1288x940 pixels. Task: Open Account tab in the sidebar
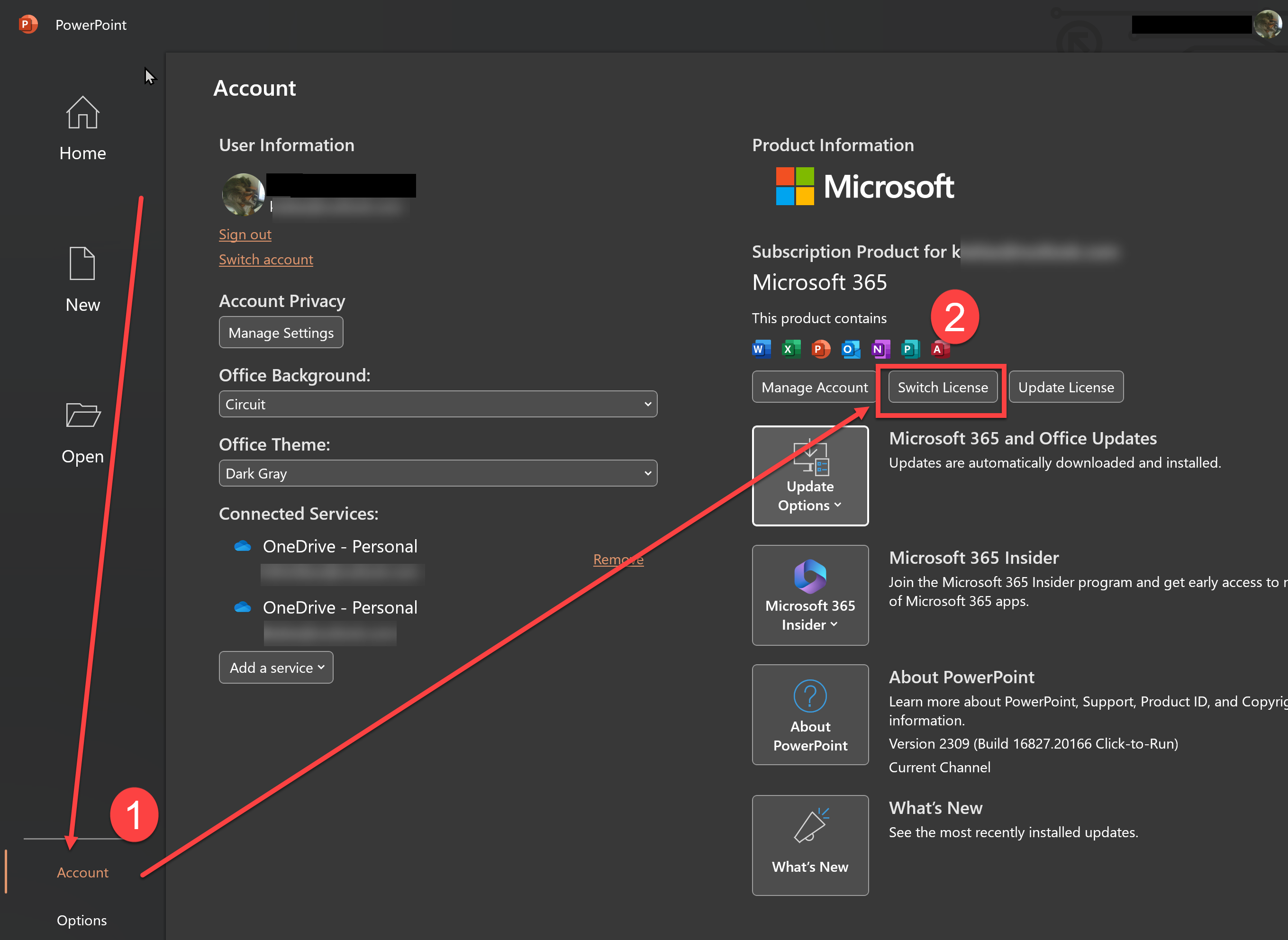pos(82,872)
